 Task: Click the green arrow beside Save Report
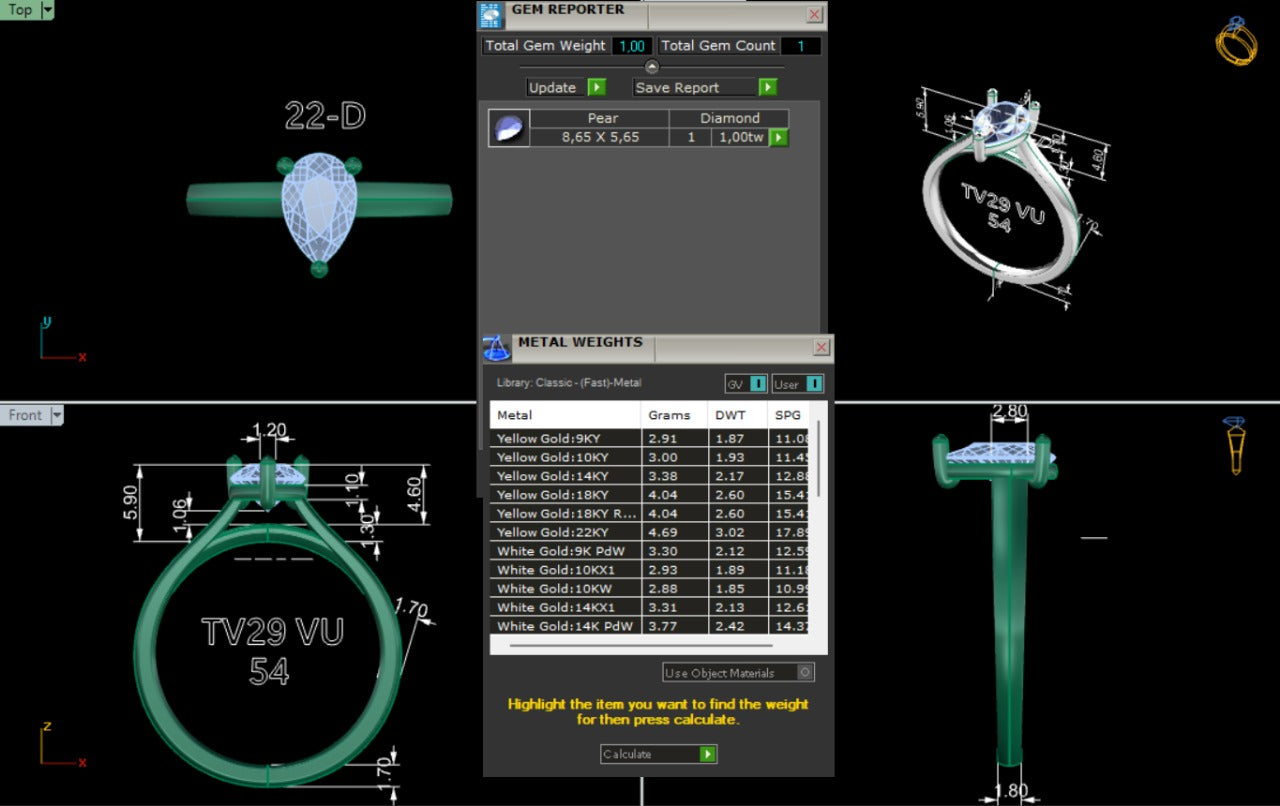pyautogui.click(x=768, y=87)
